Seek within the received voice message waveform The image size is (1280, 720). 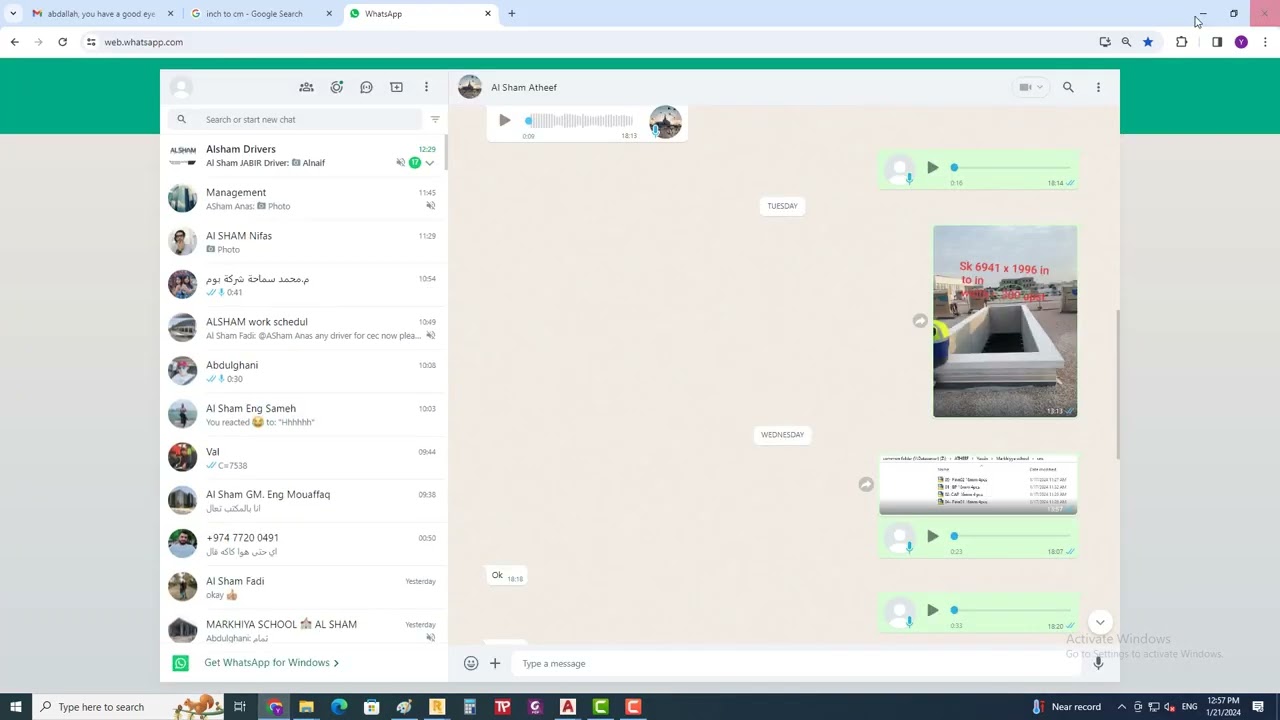(x=580, y=120)
